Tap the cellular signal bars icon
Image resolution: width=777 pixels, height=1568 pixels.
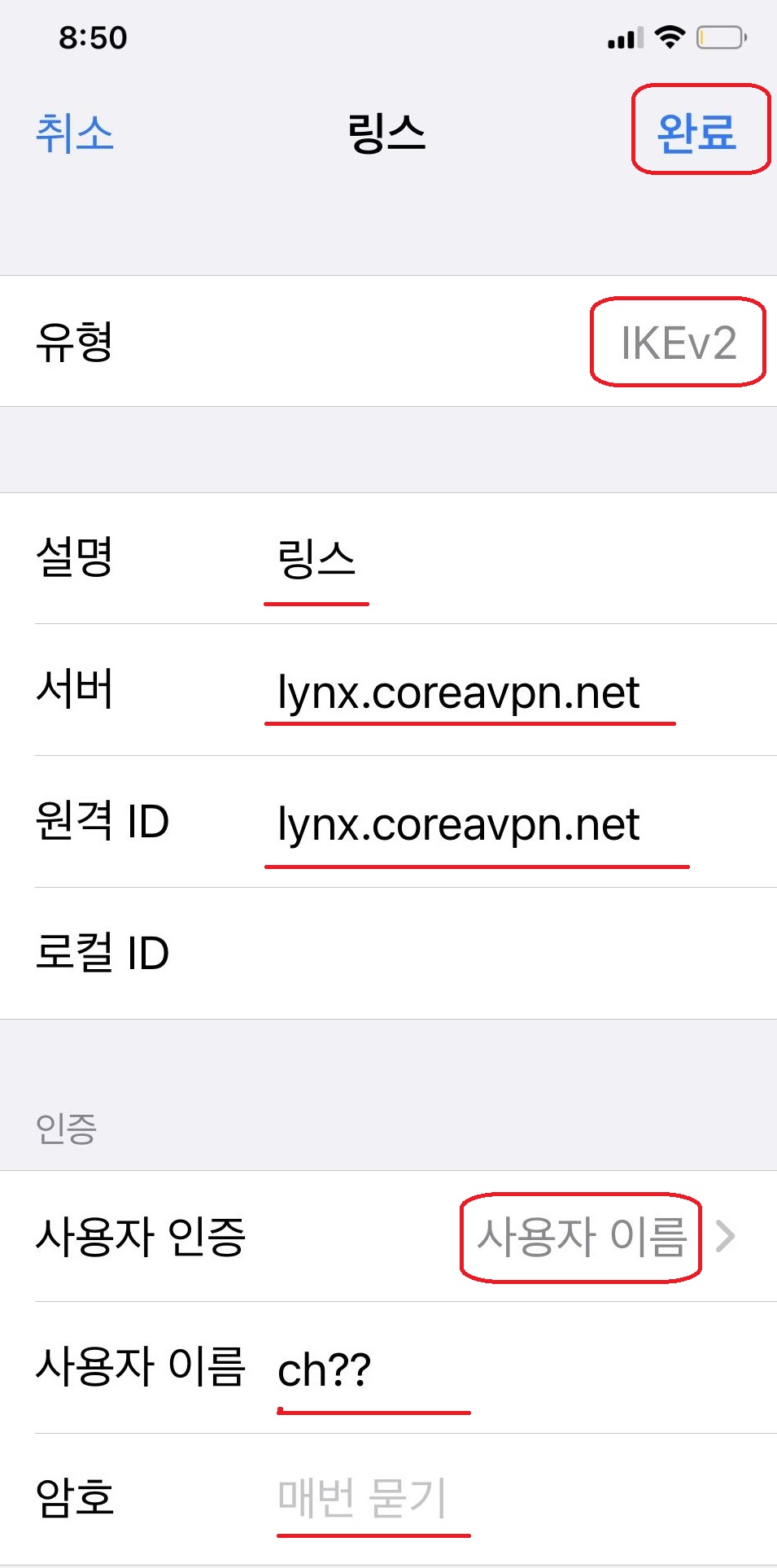click(626, 37)
